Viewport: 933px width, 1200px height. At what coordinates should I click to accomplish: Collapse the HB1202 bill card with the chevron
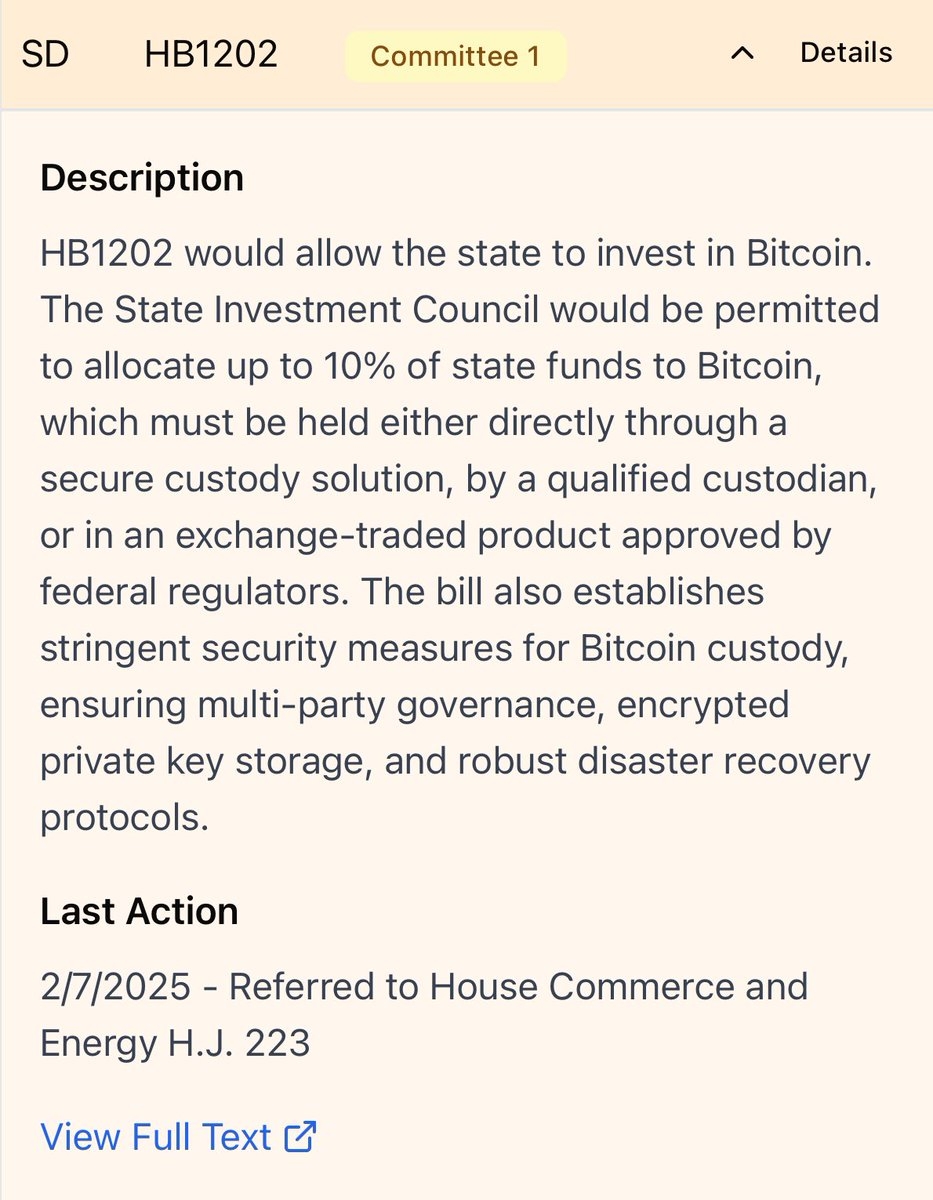click(742, 54)
